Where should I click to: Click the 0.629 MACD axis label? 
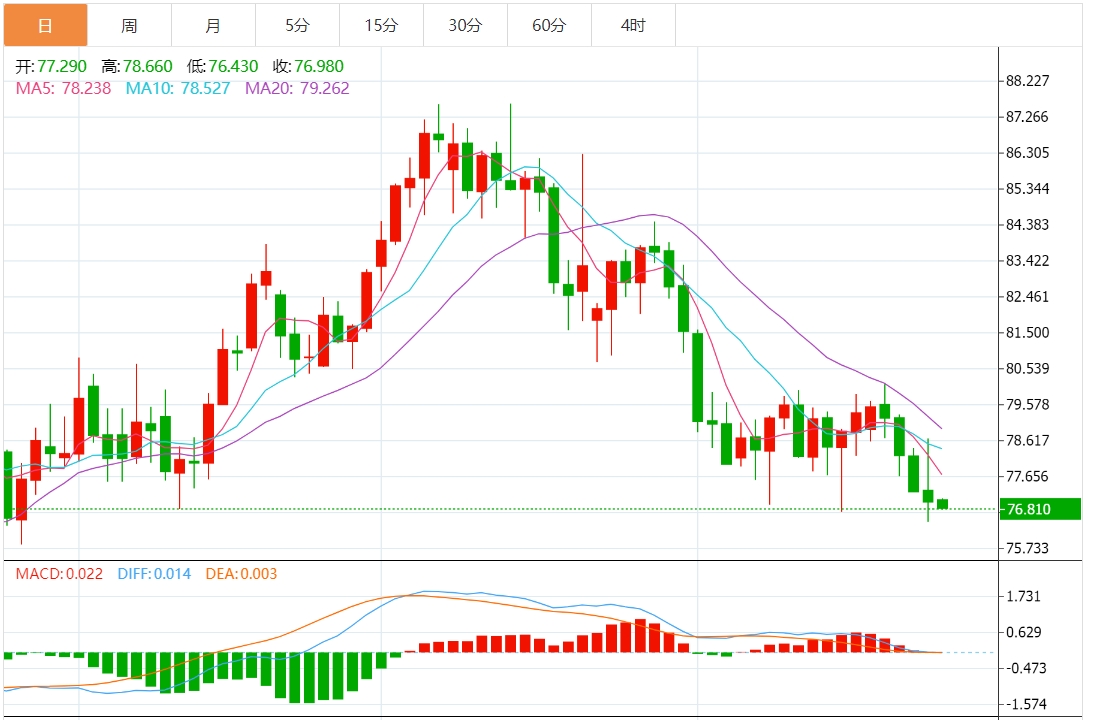pos(1024,633)
